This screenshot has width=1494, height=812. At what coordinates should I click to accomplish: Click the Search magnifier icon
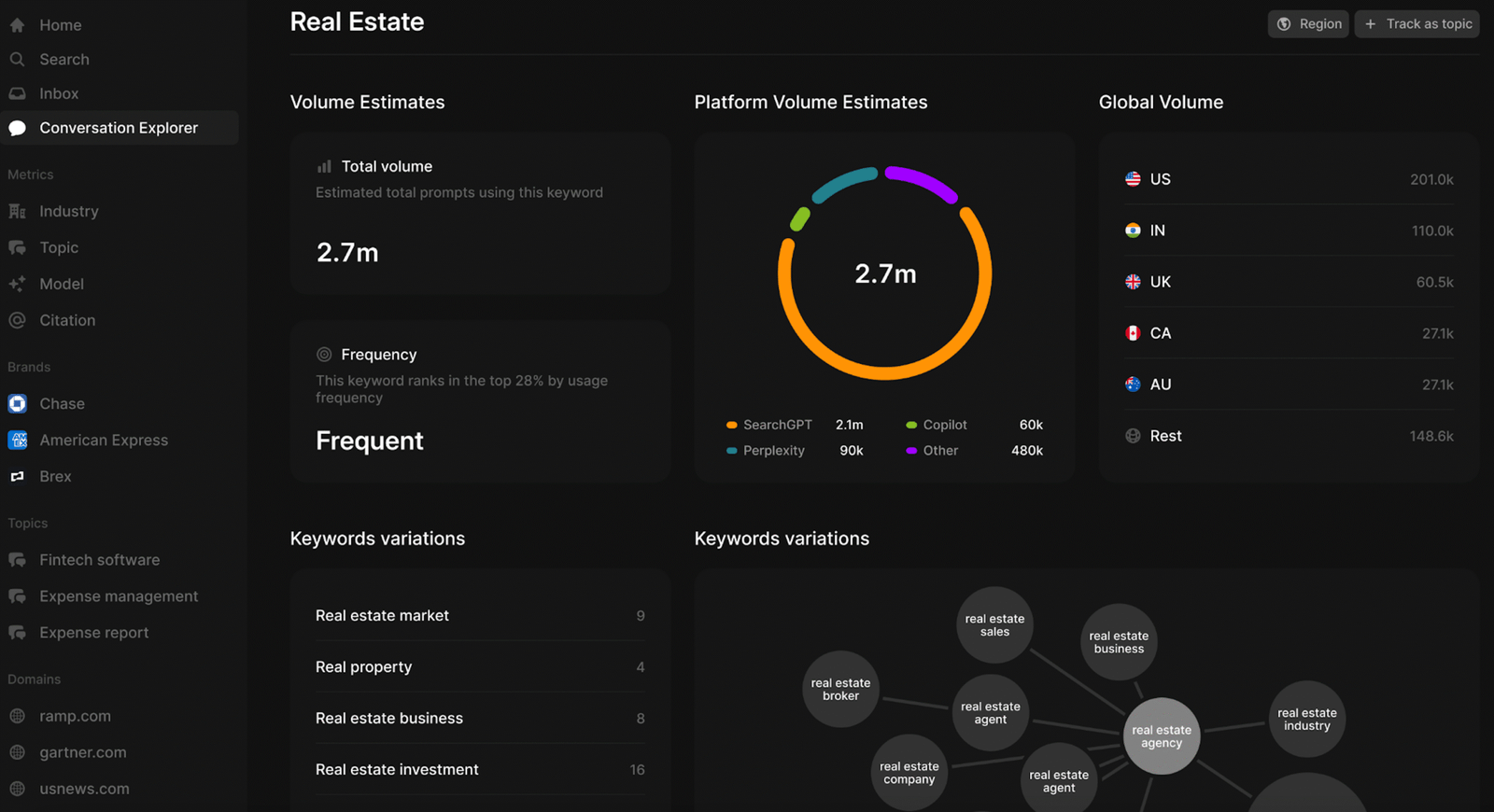coord(17,60)
